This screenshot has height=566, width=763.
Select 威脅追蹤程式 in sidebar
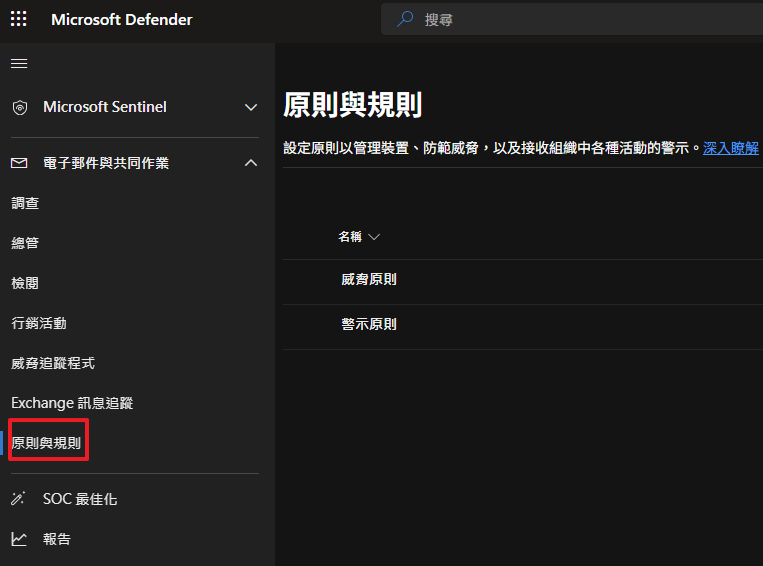(x=53, y=363)
